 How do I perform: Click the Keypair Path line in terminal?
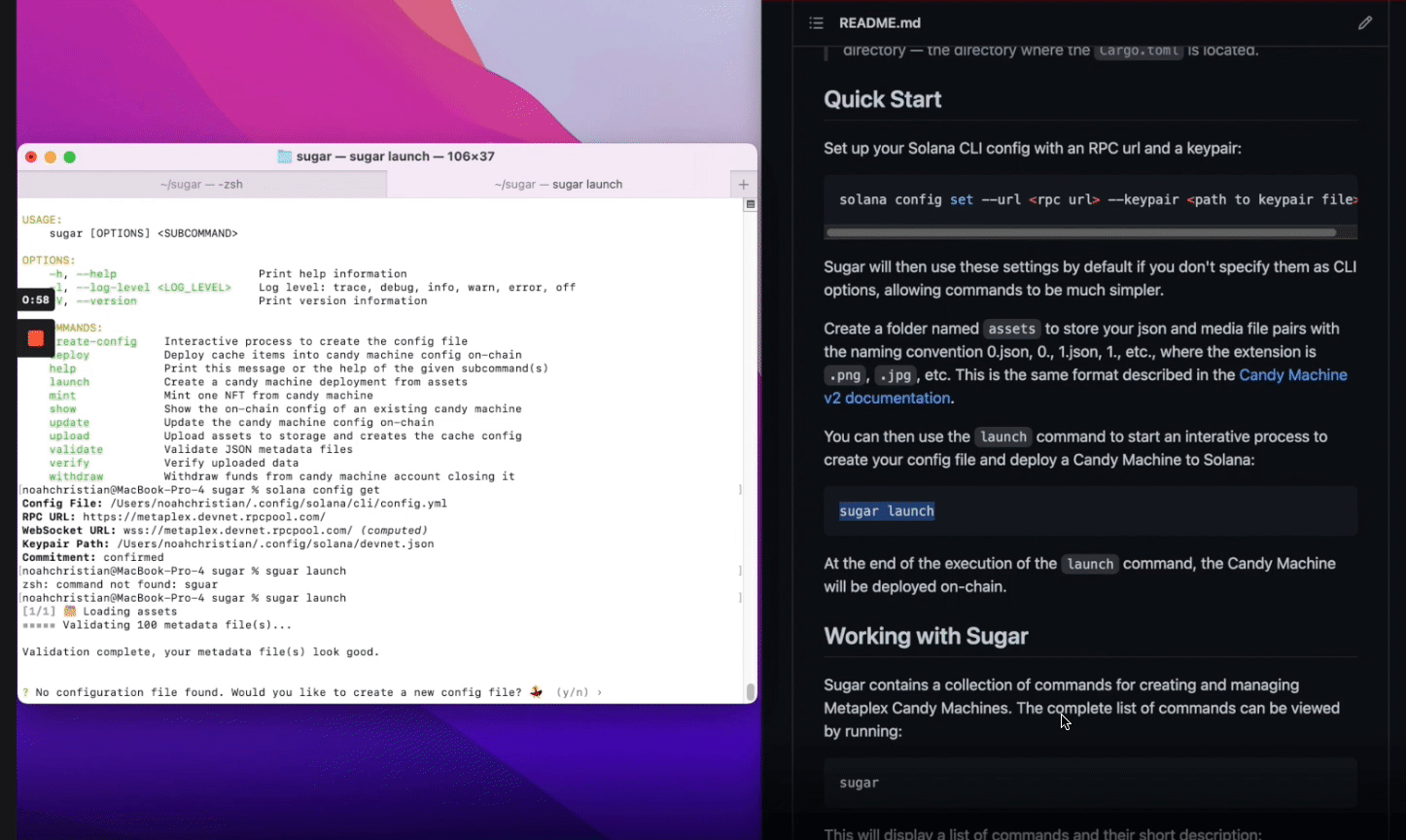228,544
